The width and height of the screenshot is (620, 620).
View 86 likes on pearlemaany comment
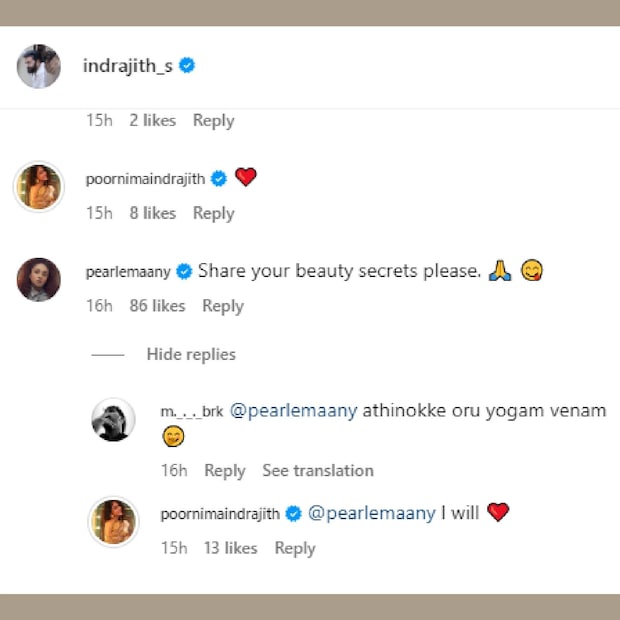tap(157, 306)
